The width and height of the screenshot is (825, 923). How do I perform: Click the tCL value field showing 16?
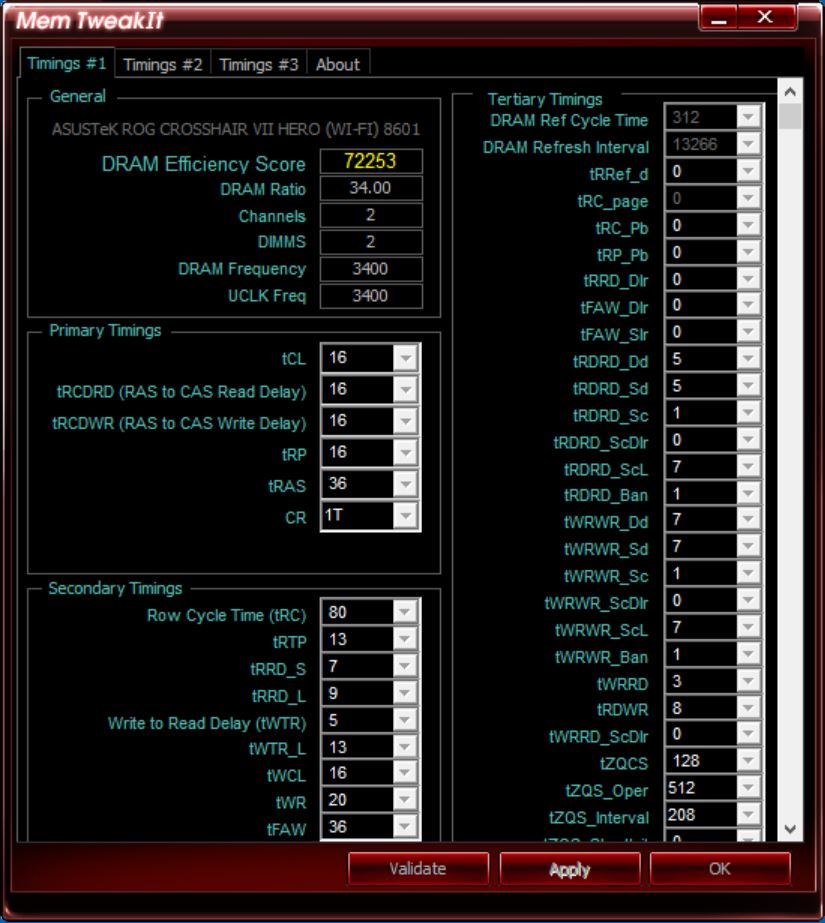[358, 358]
